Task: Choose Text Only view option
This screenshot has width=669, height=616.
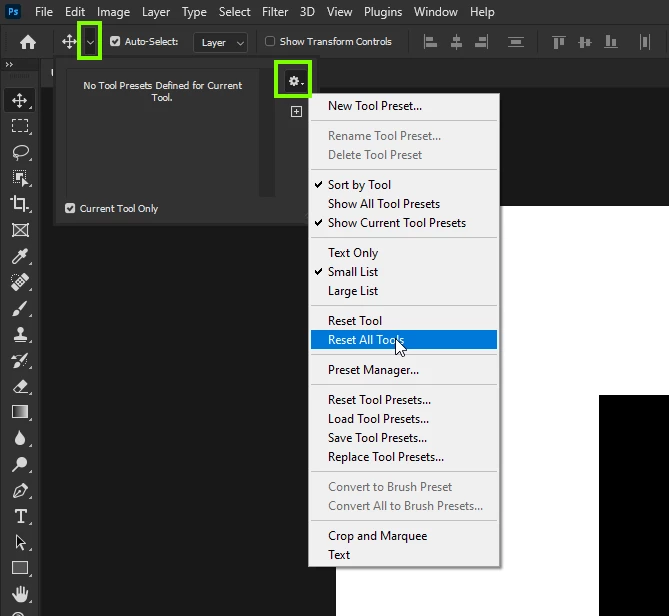Action: click(404, 253)
